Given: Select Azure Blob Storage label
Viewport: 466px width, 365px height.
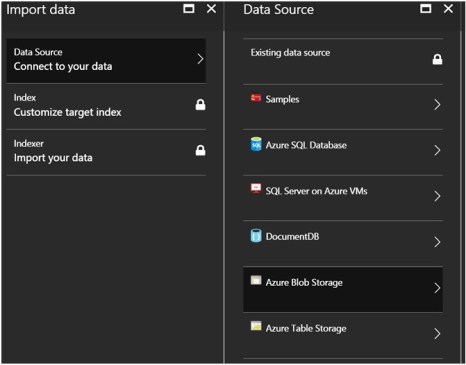Looking at the screenshot, I should [x=304, y=283].
